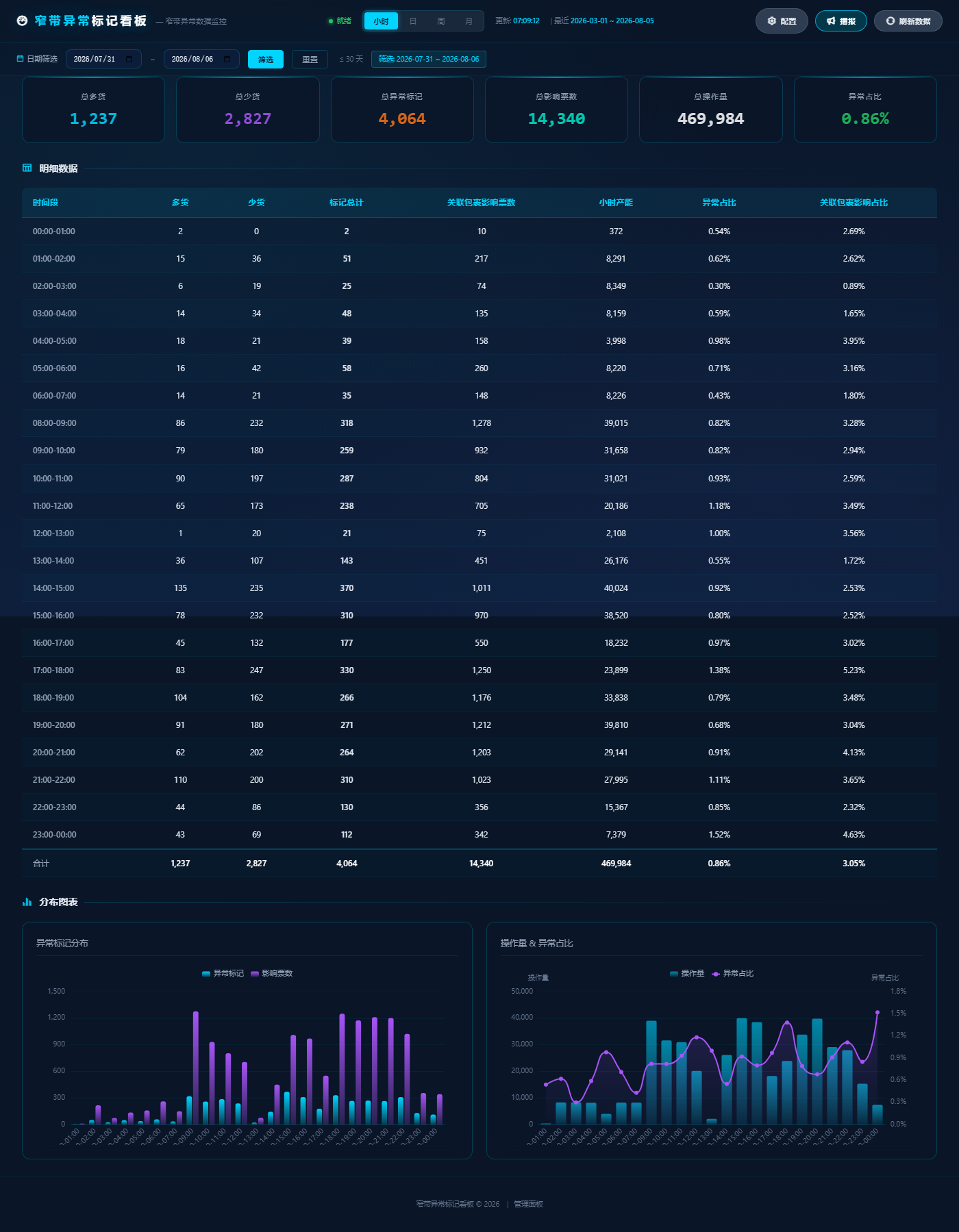This screenshot has height=1232, width=959.
Task: Apply the date range with 筛选
Action: pyautogui.click(x=266, y=60)
